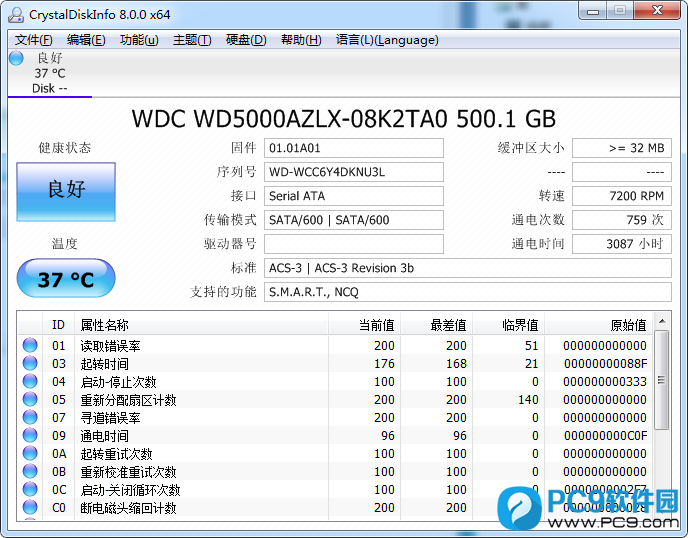Open the 主题(T) menu

192,40
